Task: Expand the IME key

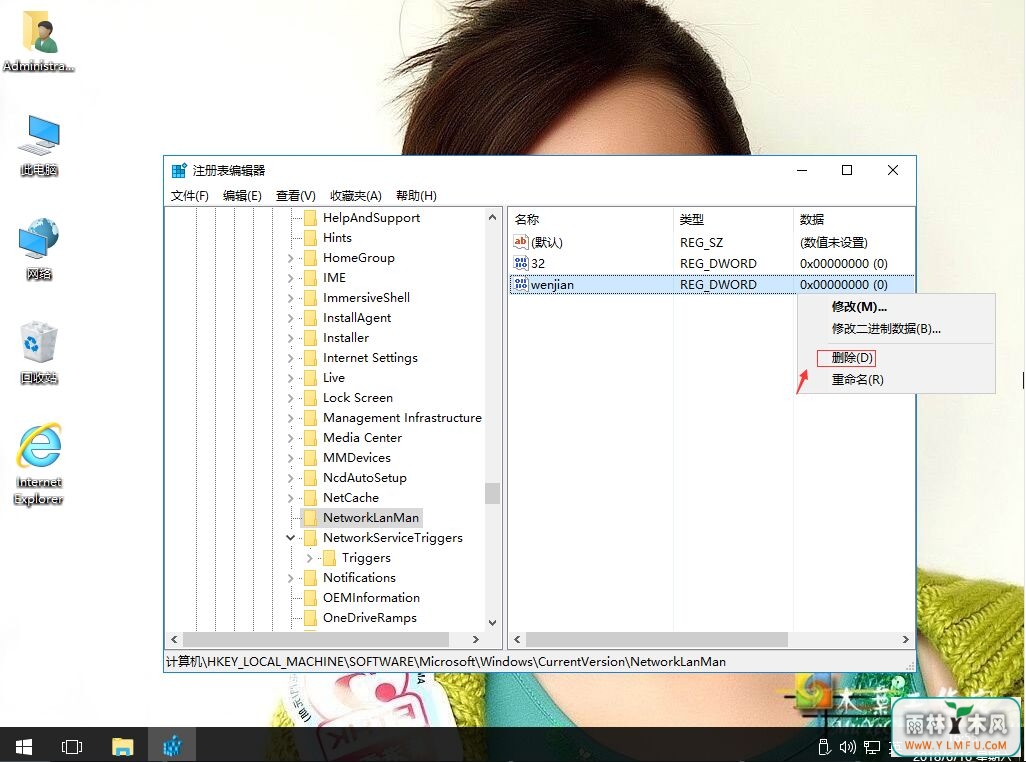Action: 291,278
